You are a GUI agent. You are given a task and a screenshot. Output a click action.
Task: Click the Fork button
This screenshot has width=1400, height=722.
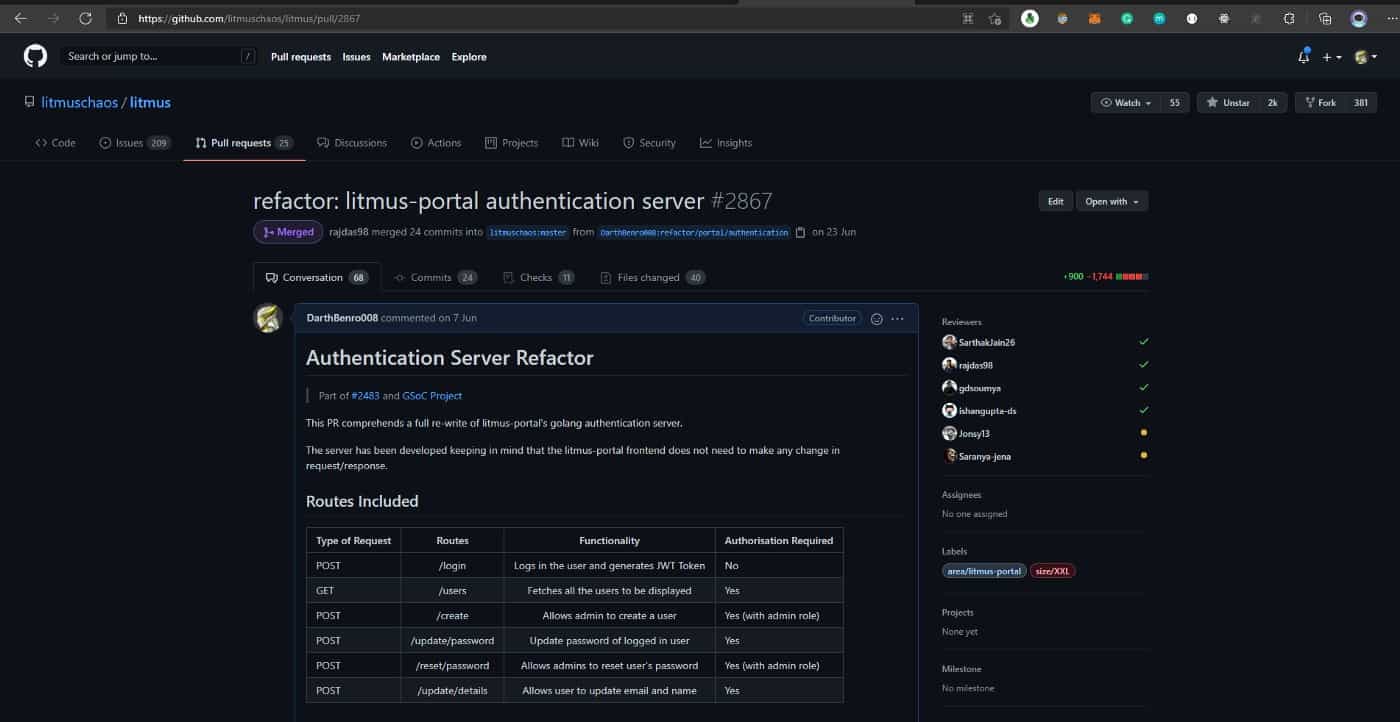pos(1318,102)
